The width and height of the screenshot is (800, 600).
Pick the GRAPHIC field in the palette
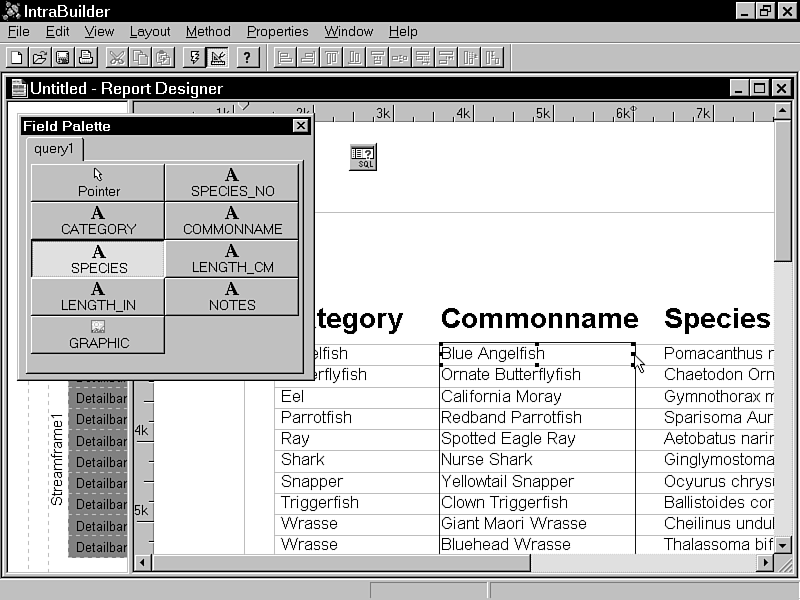tap(98, 335)
